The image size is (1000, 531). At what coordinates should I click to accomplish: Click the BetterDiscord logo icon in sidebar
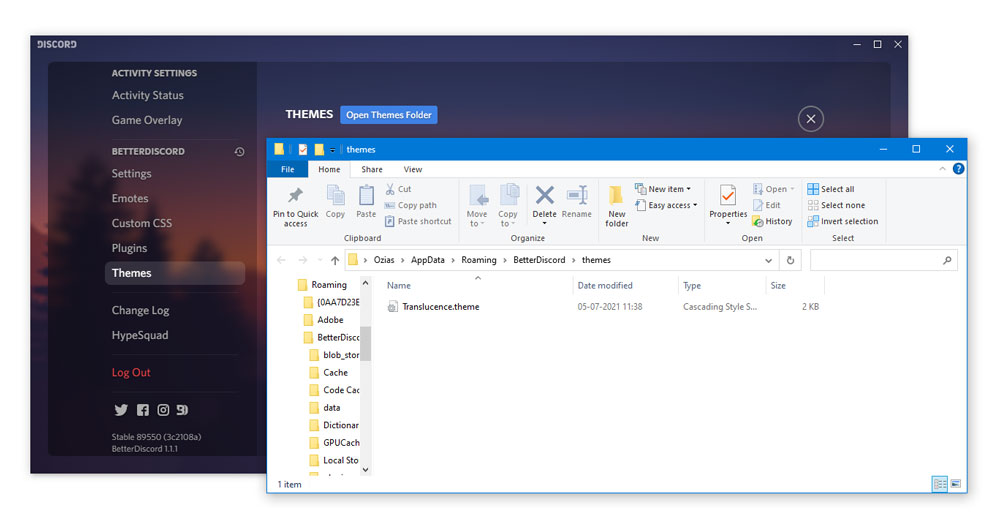182,410
